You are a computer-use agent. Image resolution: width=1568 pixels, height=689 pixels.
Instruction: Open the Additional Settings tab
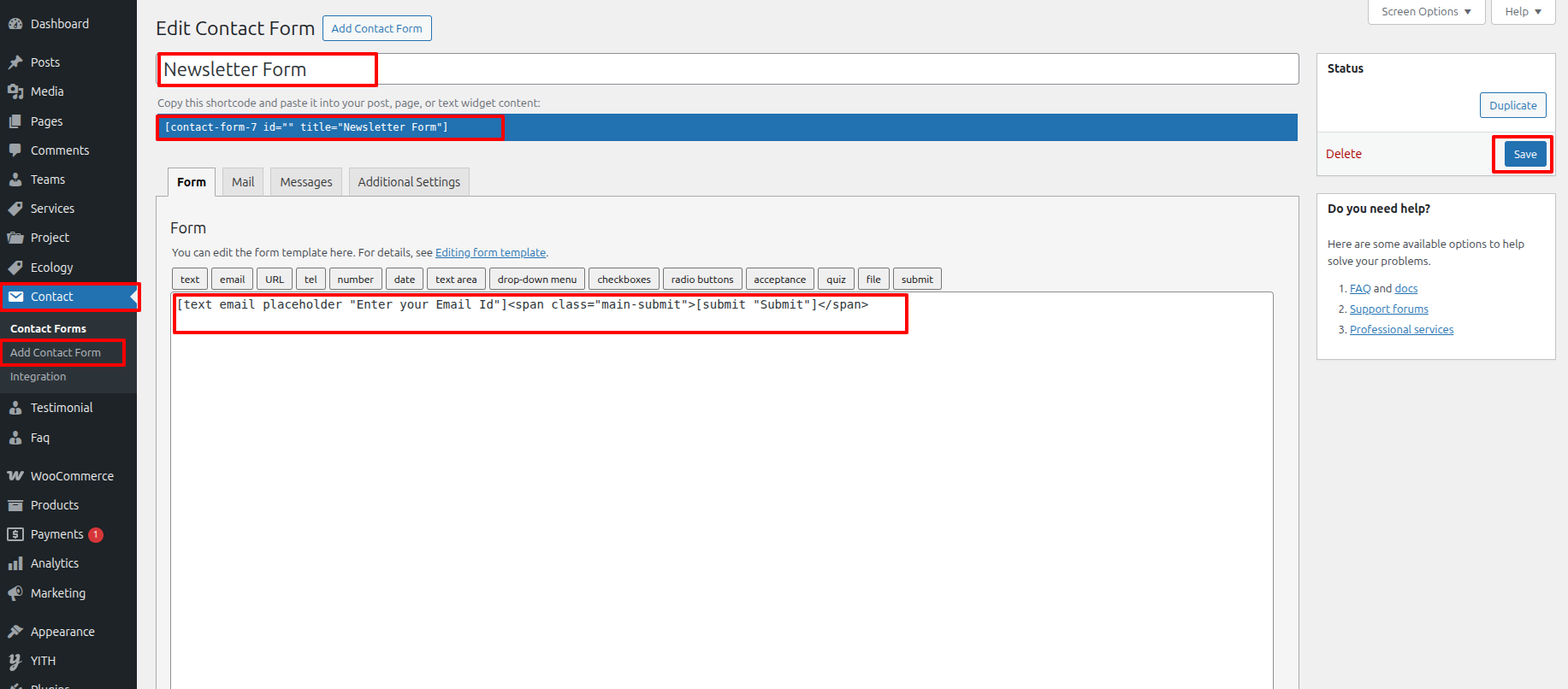point(409,182)
